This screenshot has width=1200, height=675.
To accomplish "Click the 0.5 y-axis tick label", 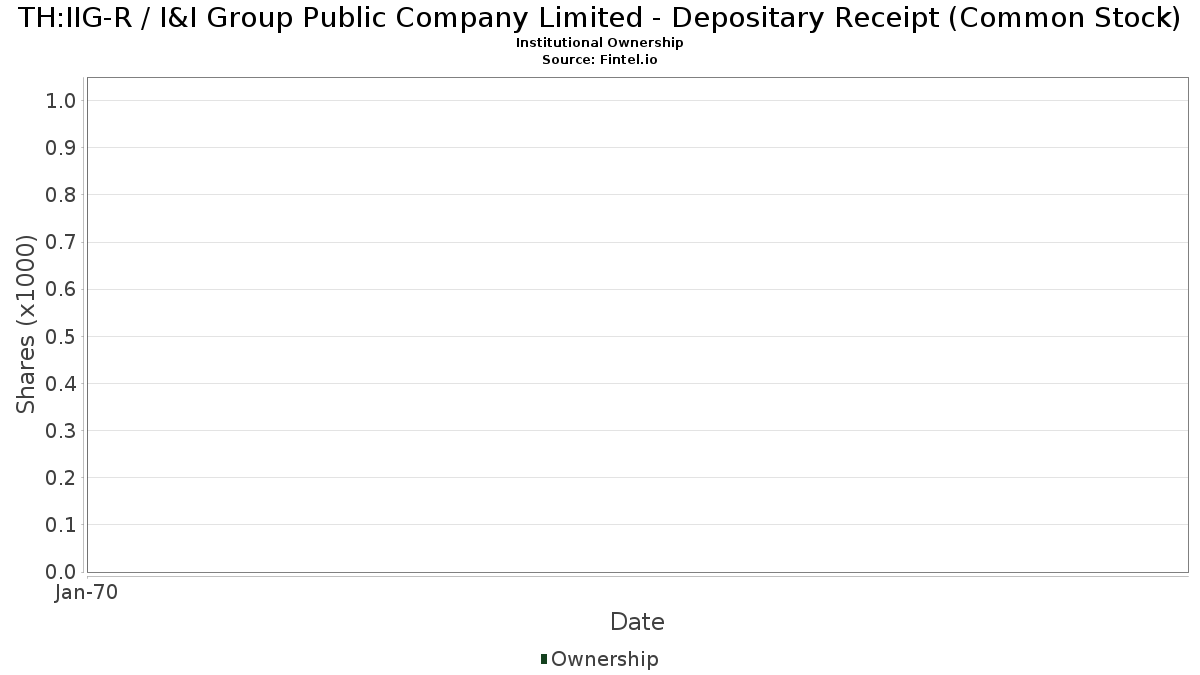I will point(61,336).
